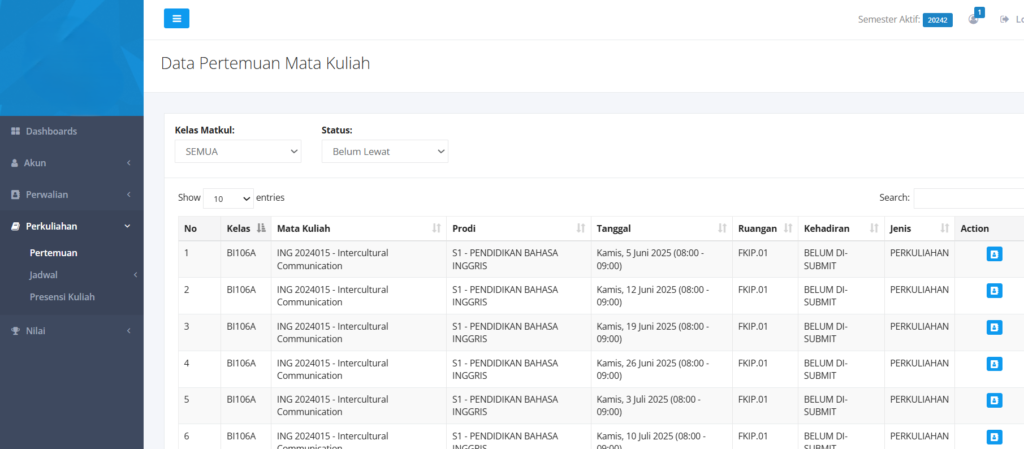Open action button for 19 Juni 2025 meeting
1024x449 pixels.
click(994, 327)
